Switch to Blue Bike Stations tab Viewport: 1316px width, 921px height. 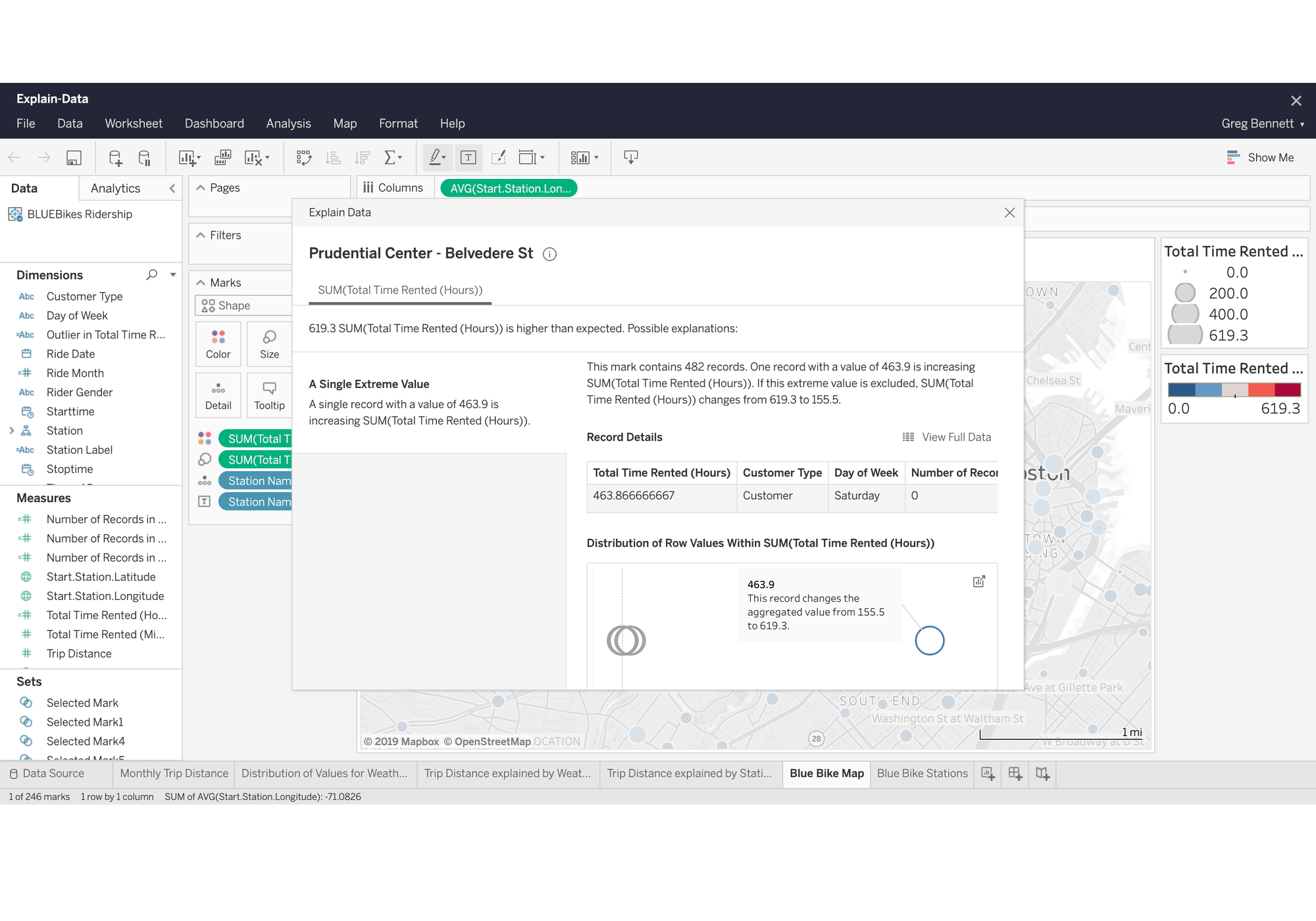(922, 774)
